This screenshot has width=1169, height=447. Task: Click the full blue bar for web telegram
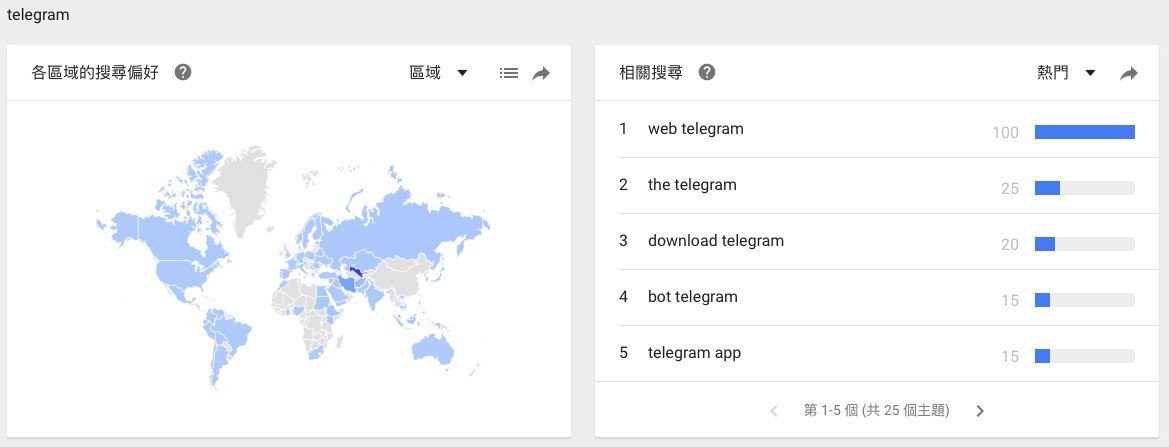click(x=1085, y=132)
